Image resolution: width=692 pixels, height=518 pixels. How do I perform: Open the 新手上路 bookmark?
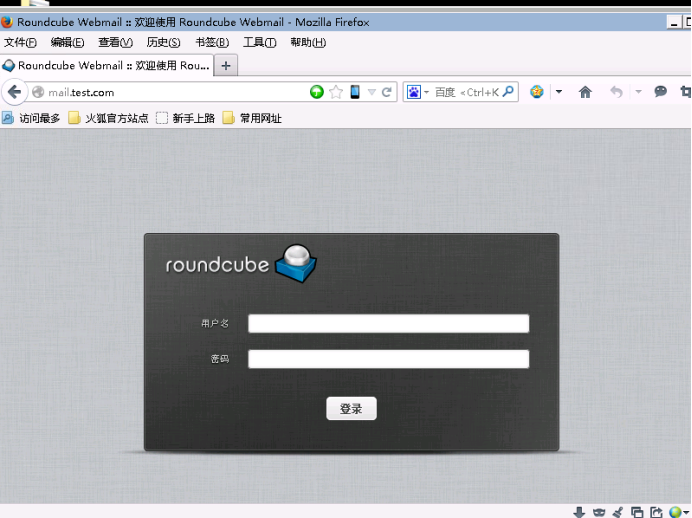coord(185,118)
